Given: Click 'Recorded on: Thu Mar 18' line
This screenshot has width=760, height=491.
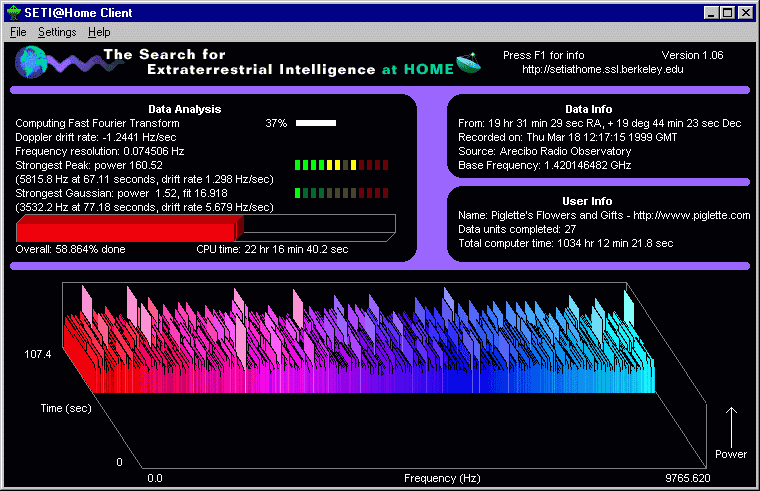Looking at the screenshot, I should tap(568, 137).
